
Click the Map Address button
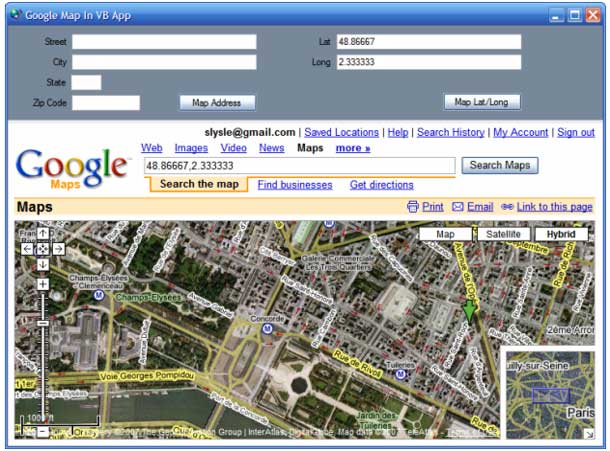pyautogui.click(x=217, y=103)
